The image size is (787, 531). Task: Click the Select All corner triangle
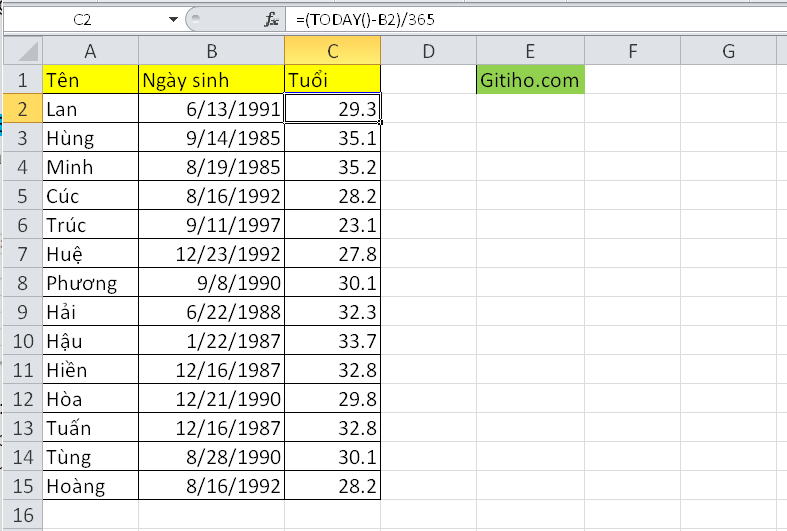[x=23, y=51]
